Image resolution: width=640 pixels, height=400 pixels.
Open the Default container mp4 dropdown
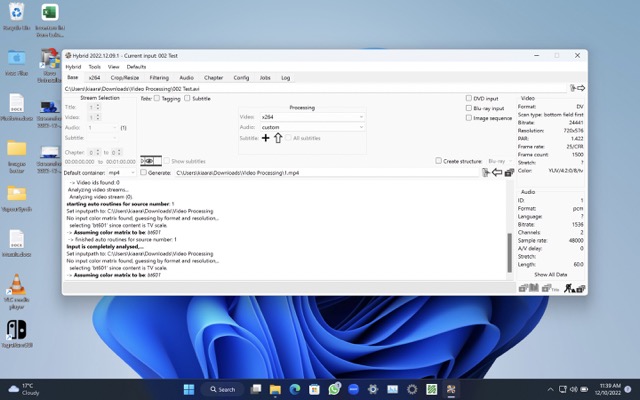[x=122, y=172]
